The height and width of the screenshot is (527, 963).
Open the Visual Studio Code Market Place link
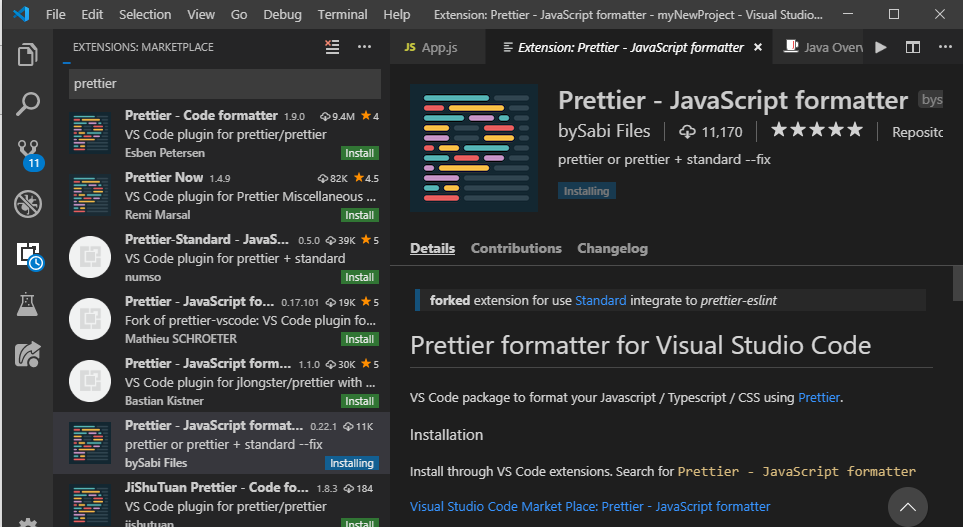coord(590,507)
